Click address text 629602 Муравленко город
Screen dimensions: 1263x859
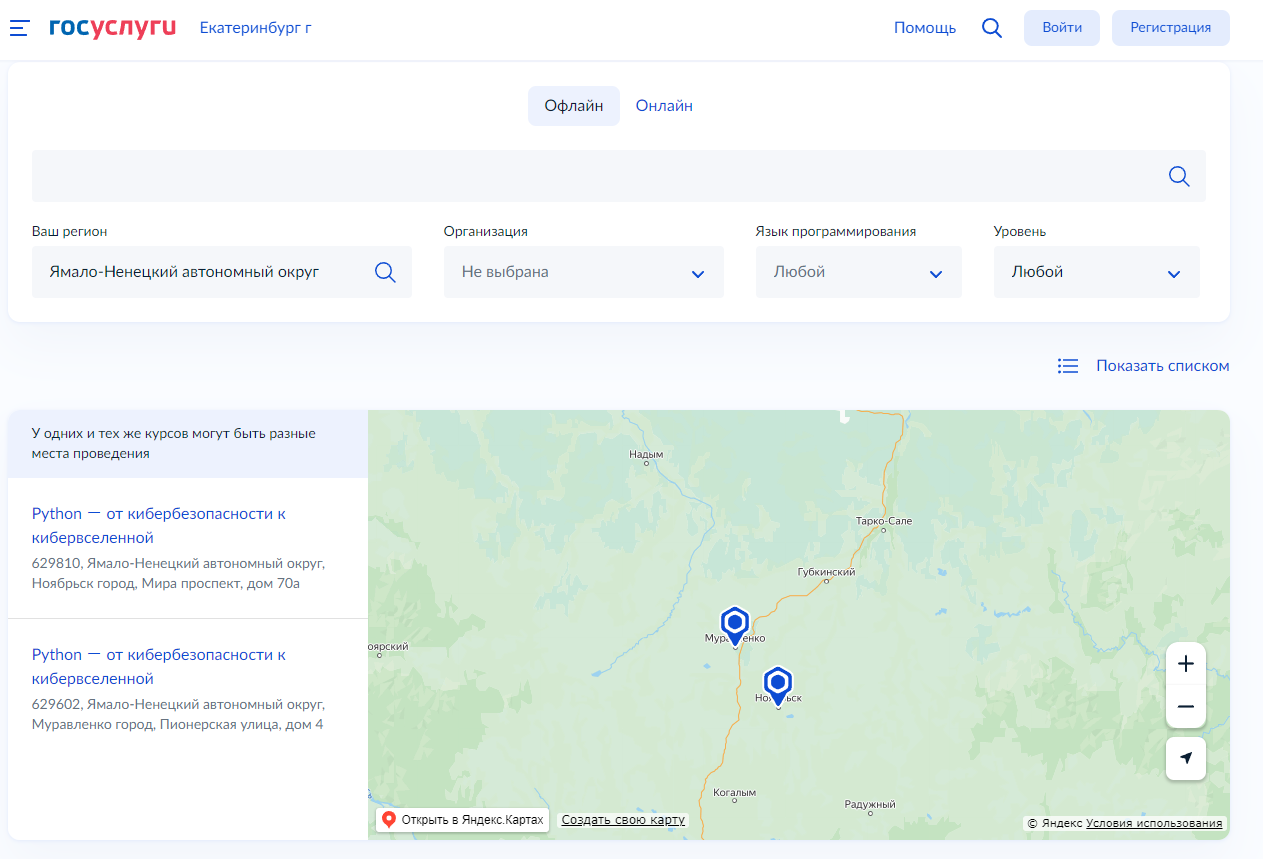tap(178, 714)
